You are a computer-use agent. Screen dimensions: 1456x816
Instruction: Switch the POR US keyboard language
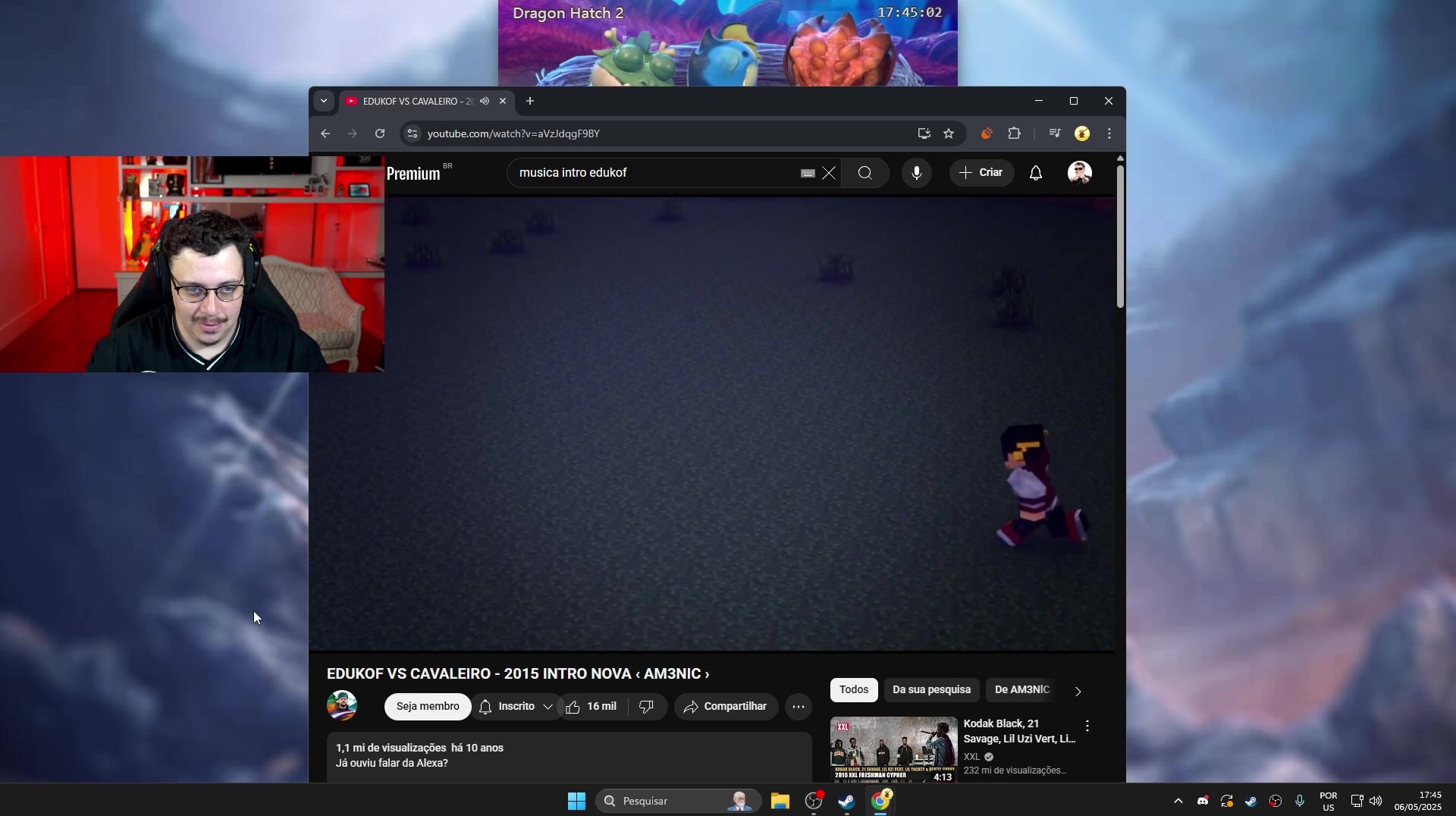click(1329, 802)
